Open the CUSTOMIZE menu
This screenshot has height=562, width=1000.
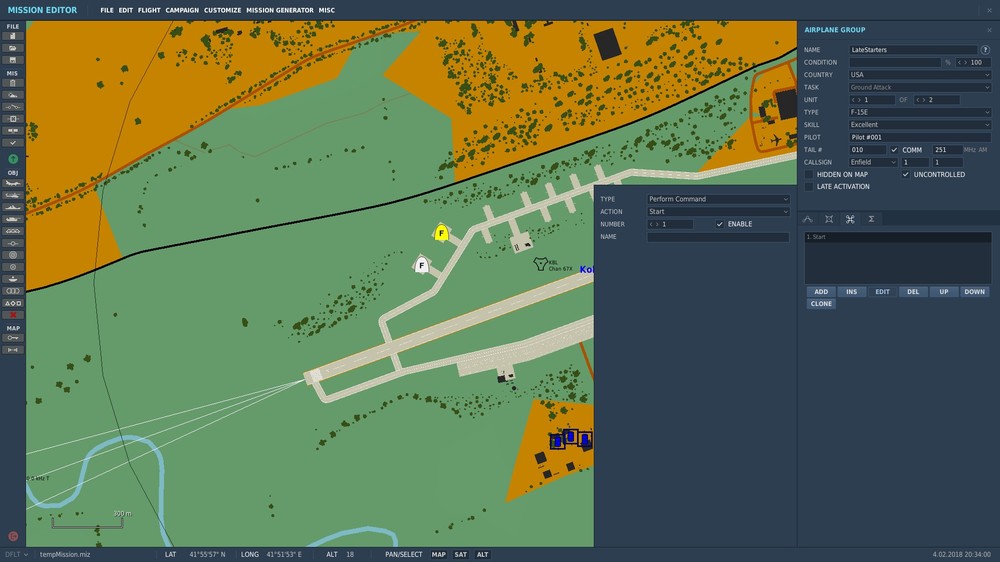click(x=223, y=10)
